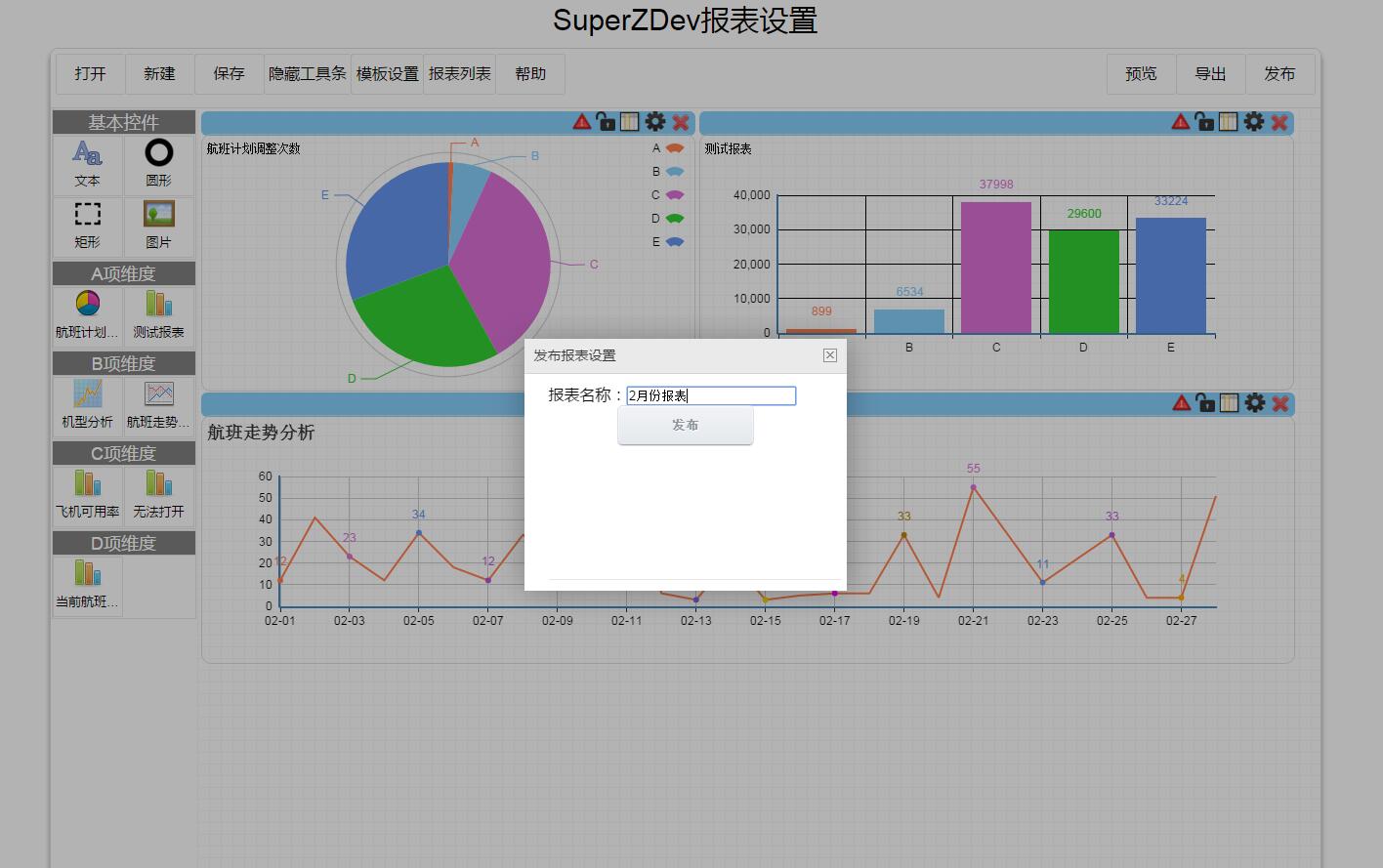Click the 航班计划调整次数 chart title
This screenshot has width=1383, height=868.
point(254,148)
